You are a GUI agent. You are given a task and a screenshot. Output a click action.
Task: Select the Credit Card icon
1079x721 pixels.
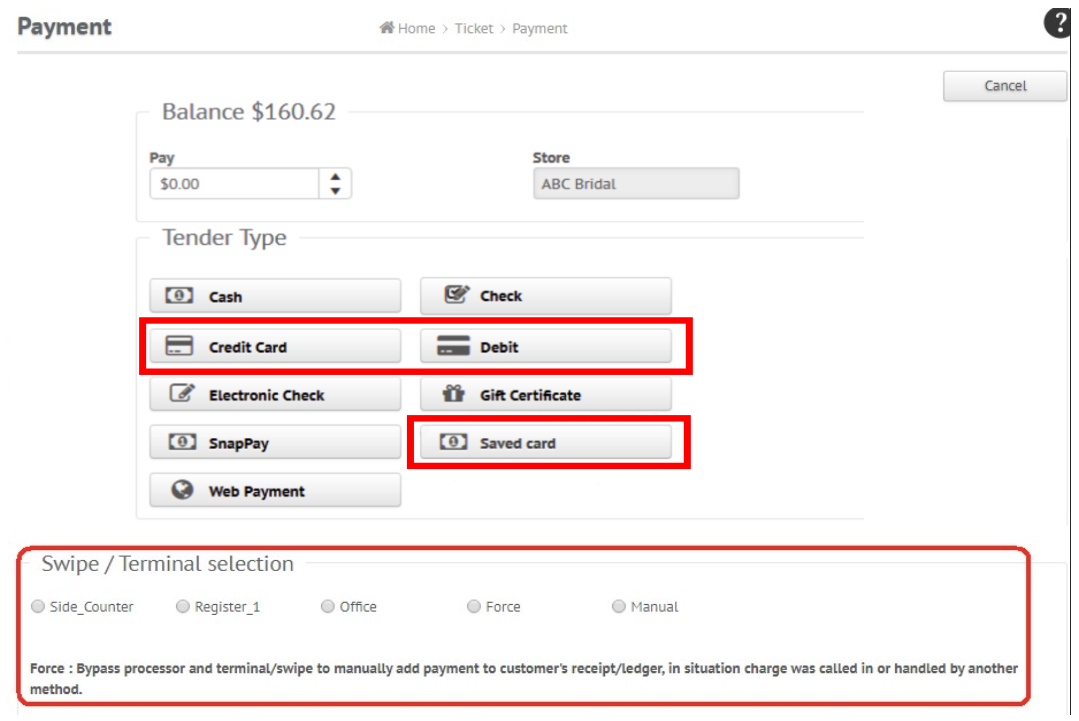(178, 344)
